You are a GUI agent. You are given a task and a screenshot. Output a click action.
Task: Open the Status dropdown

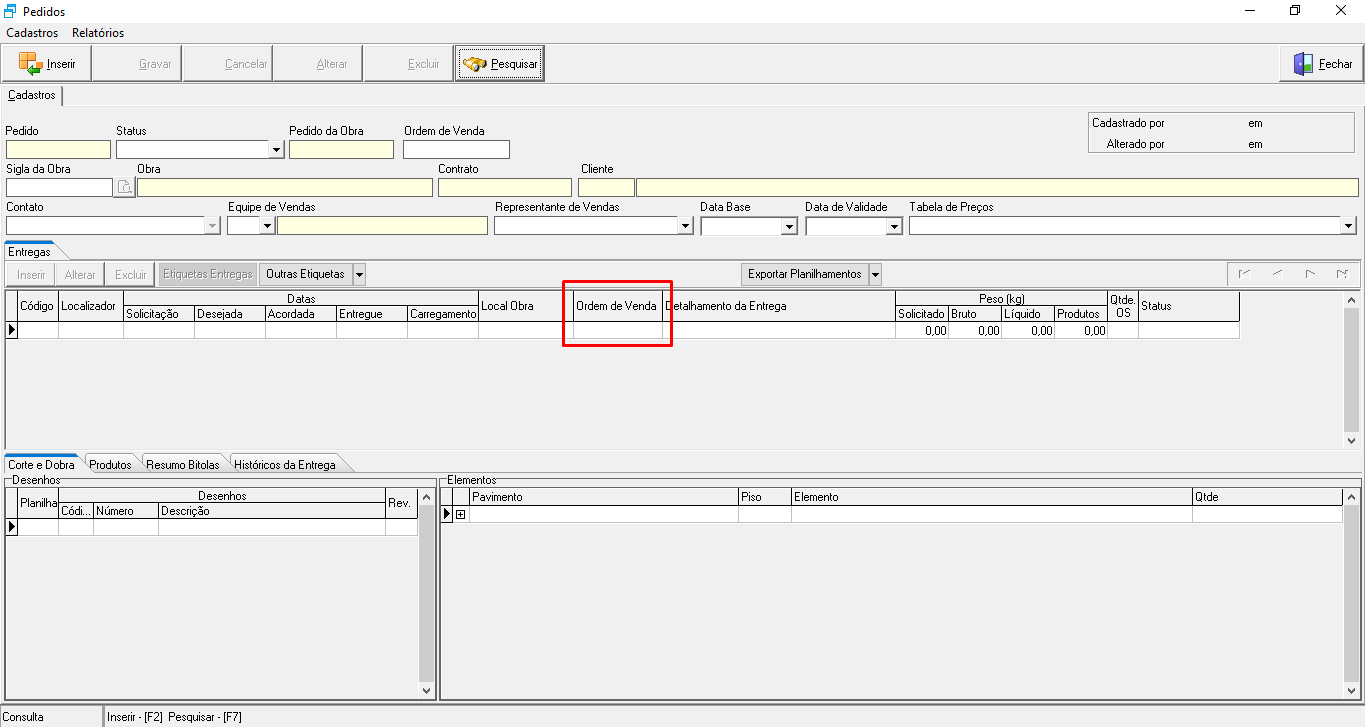tap(276, 150)
